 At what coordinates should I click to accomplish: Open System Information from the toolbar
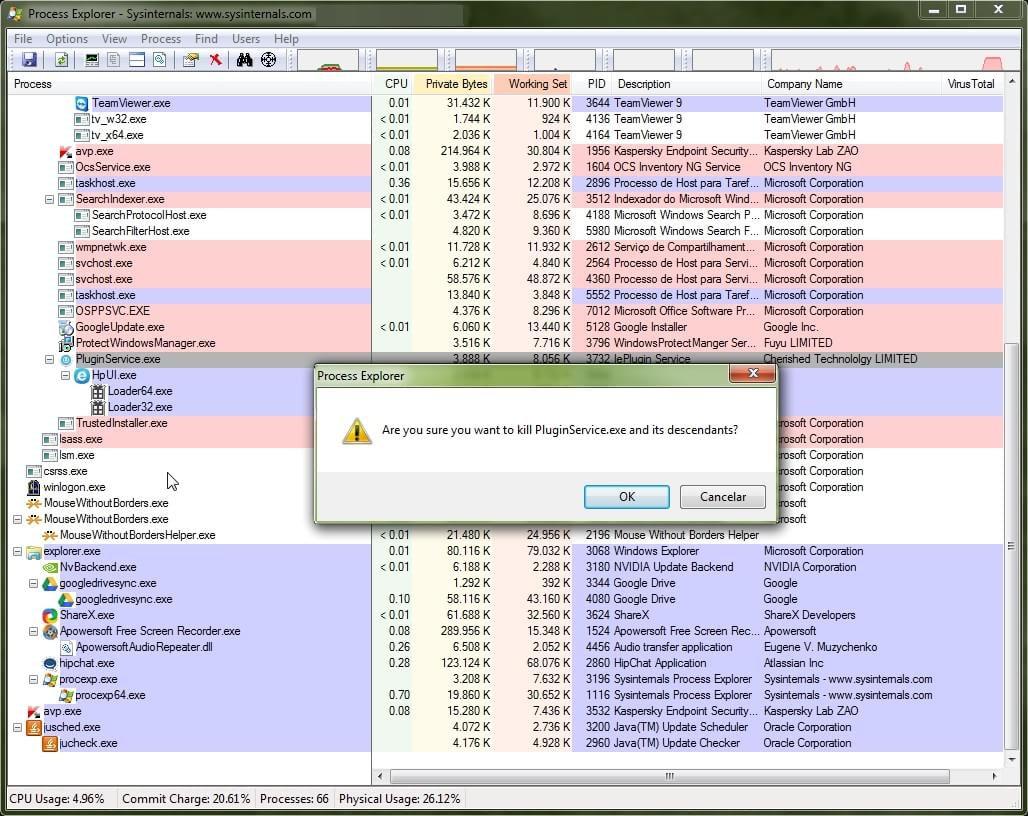click(x=92, y=60)
